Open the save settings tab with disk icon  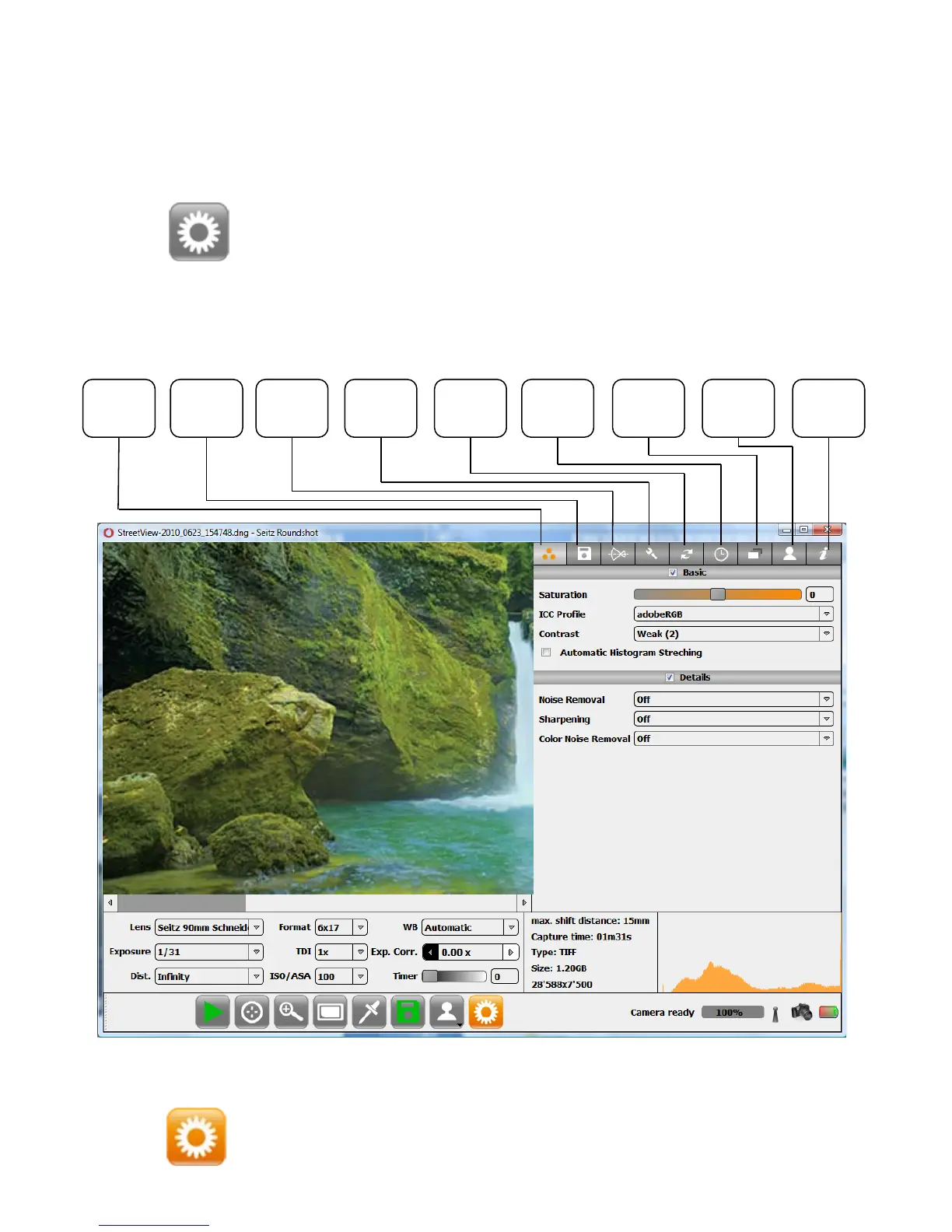(584, 554)
